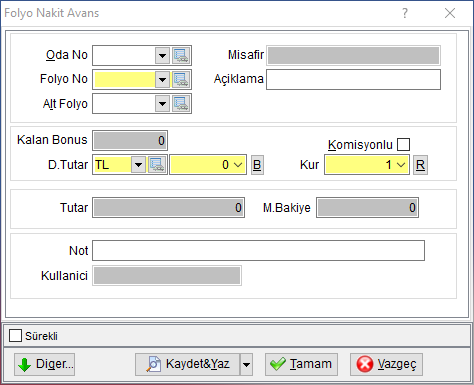Confirm with the Tamam button

click(301, 364)
